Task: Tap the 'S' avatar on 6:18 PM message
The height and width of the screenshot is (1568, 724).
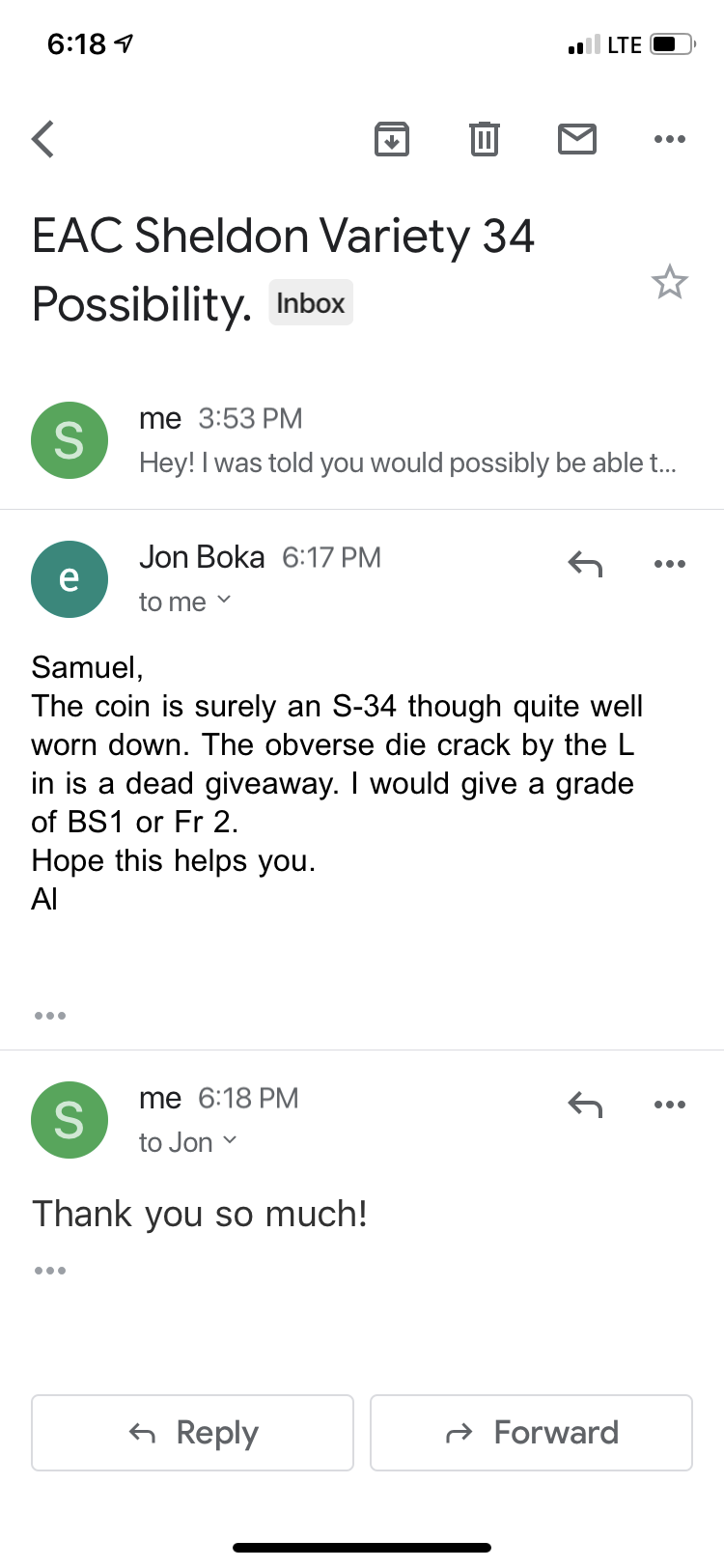Action: [x=70, y=1120]
